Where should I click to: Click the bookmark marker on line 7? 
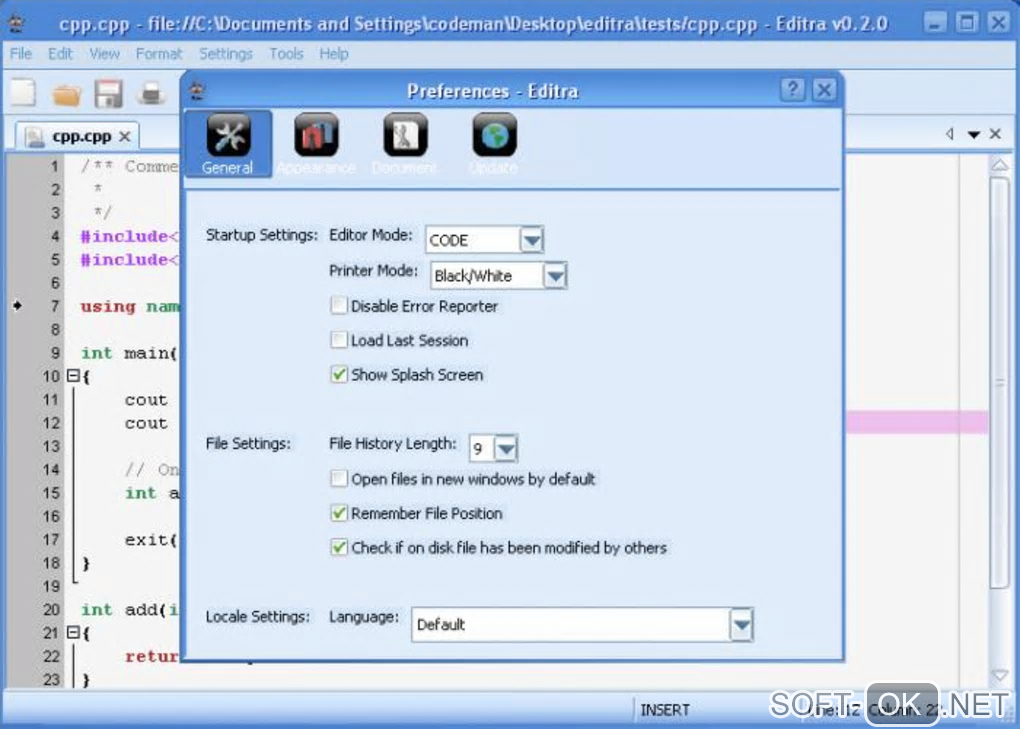tap(17, 305)
